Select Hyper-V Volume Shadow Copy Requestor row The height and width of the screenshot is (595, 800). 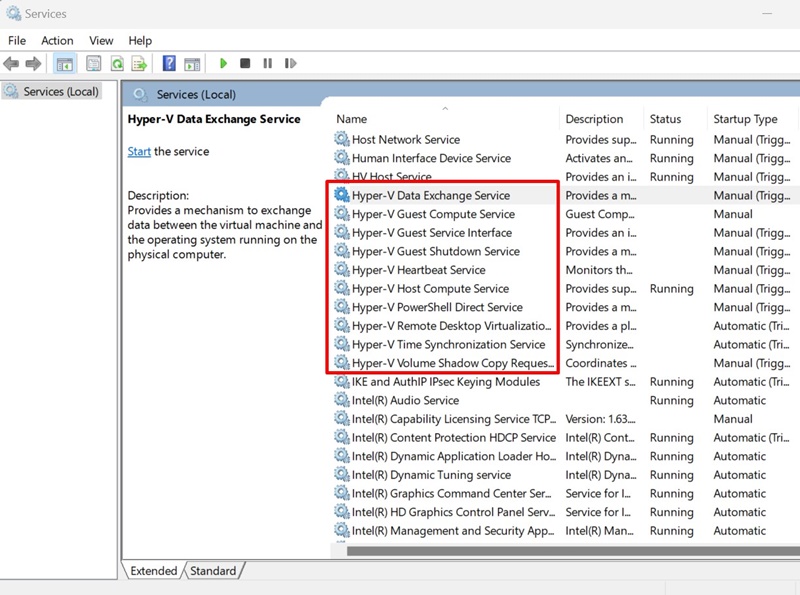point(564,363)
